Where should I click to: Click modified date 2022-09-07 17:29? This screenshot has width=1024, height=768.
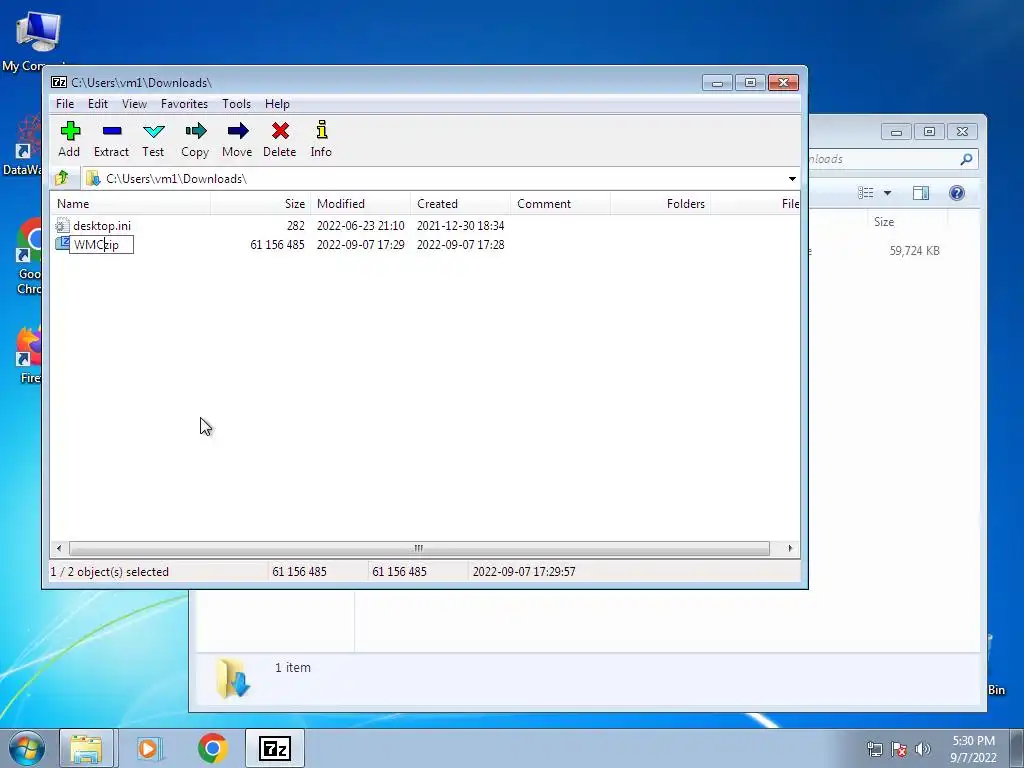pos(360,245)
